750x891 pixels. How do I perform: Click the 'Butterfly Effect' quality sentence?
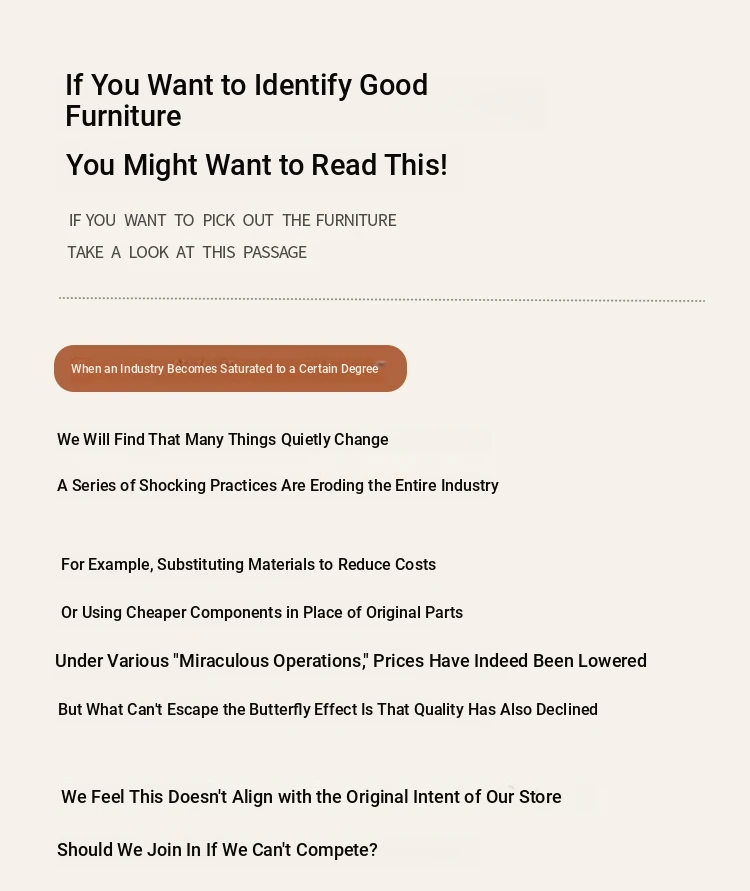328,709
